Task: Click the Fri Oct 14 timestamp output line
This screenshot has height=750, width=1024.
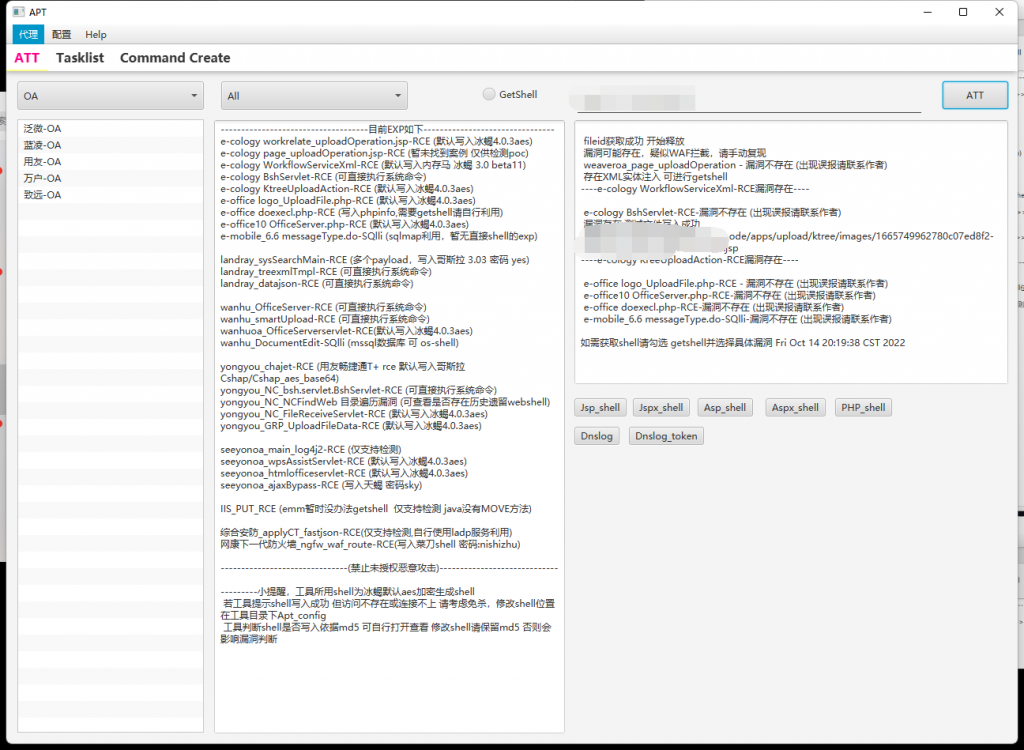Action: (x=743, y=342)
